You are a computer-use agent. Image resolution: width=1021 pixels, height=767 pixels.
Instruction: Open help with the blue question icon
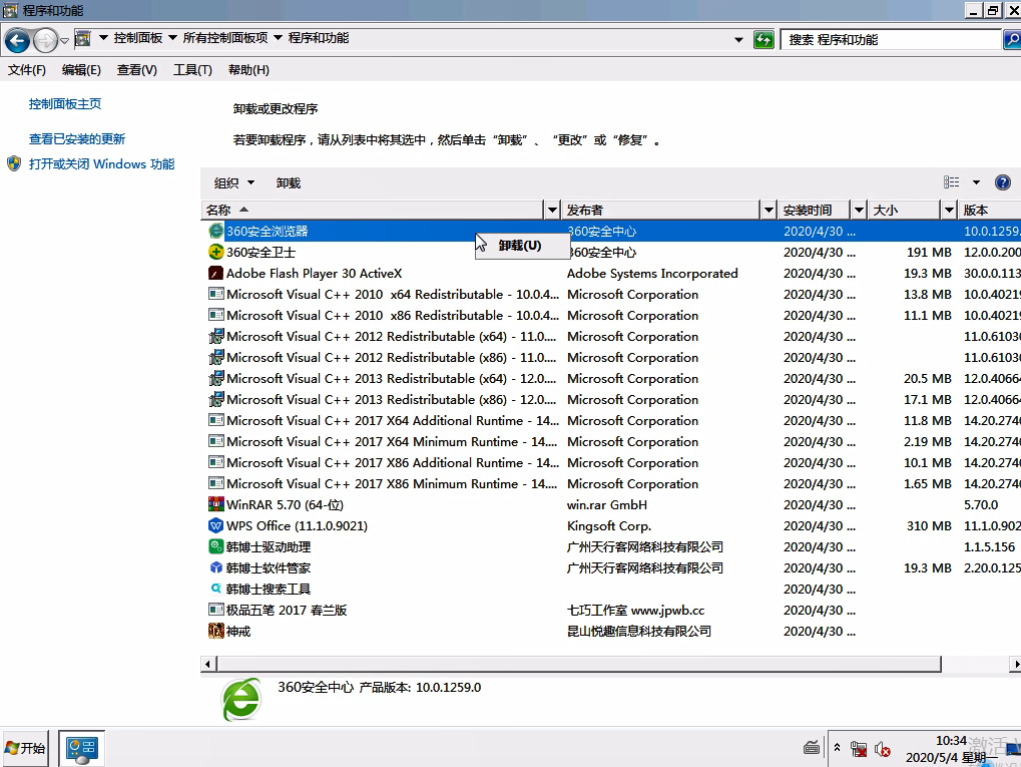click(1003, 182)
